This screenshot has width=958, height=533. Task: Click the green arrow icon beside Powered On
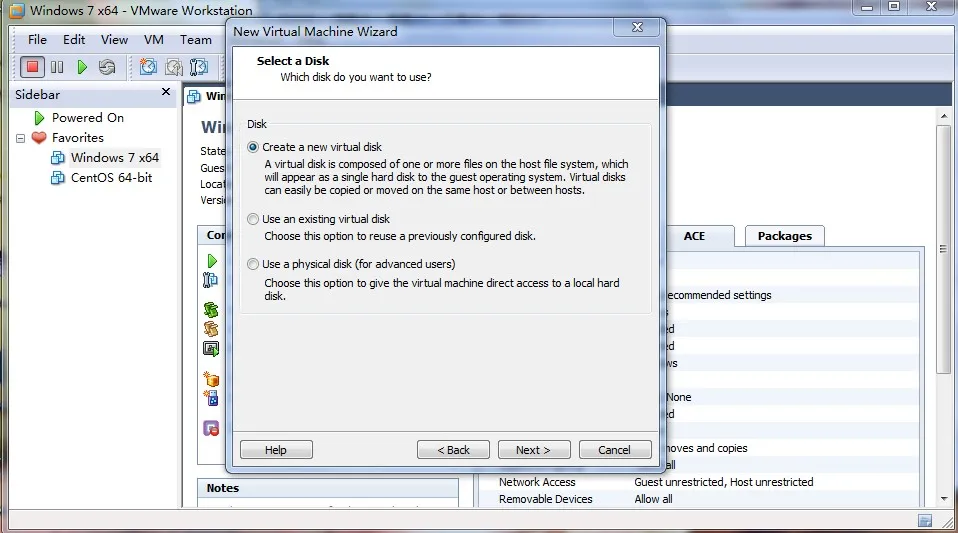pos(39,117)
